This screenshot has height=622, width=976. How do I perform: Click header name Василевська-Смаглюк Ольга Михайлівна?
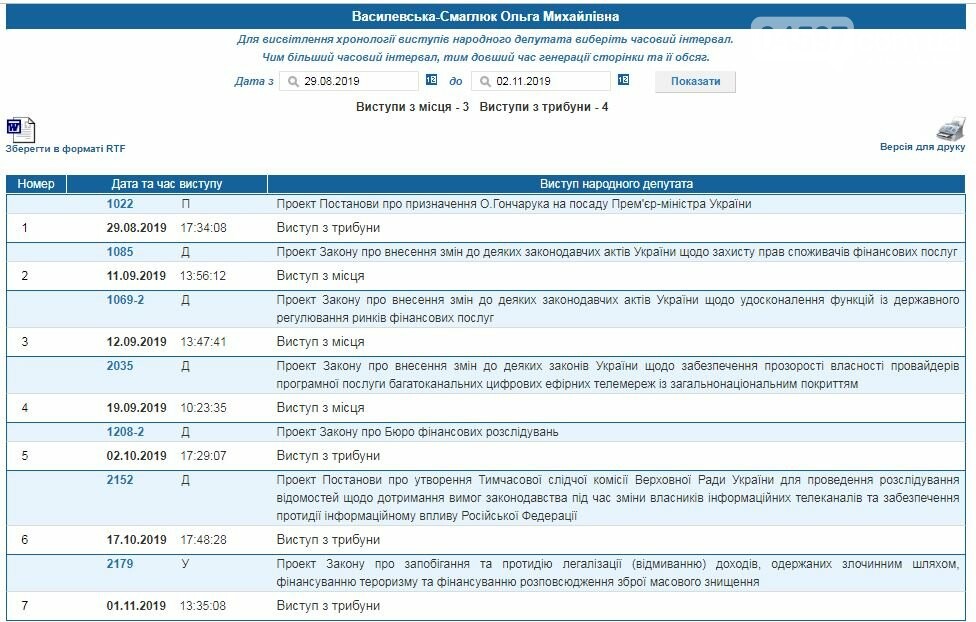point(486,17)
